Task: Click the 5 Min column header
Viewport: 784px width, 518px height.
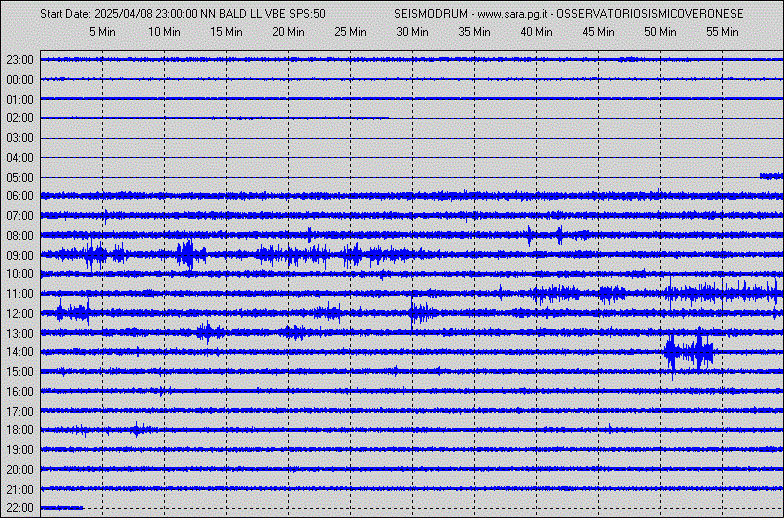Action: click(102, 32)
